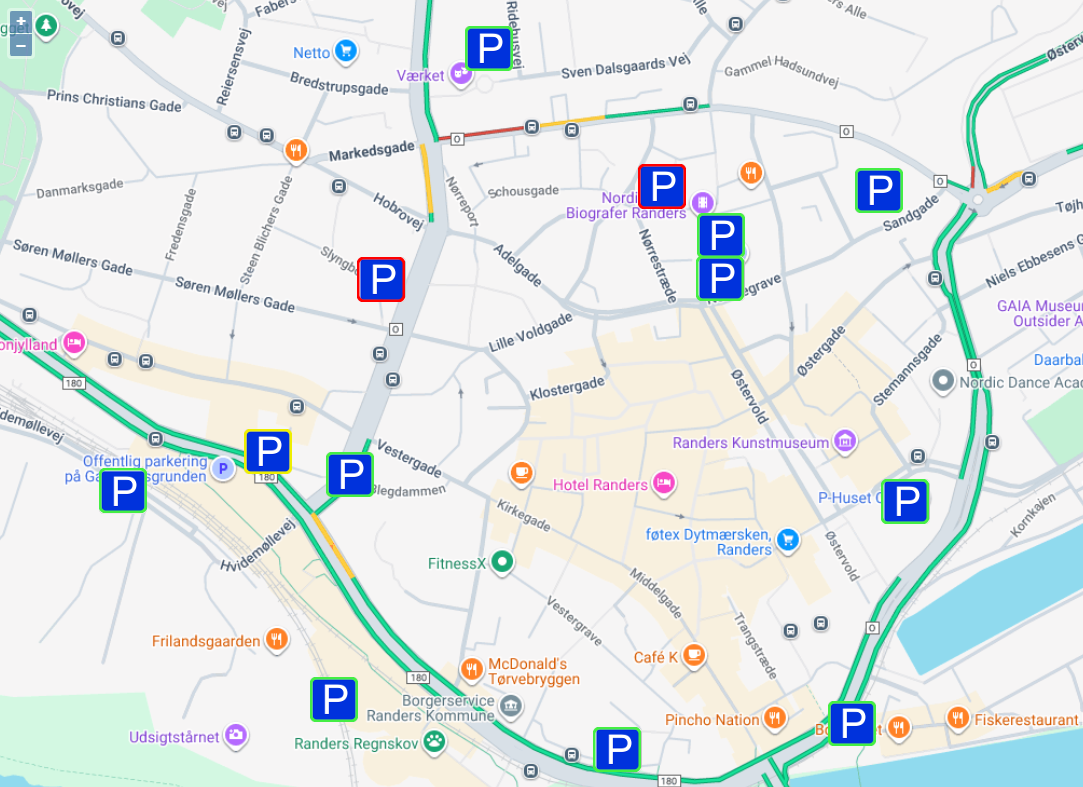Viewport: 1083px width, 787px height.
Task: Click the McDonald's Tørvebryggen restaurant pin
Action: pos(472,669)
